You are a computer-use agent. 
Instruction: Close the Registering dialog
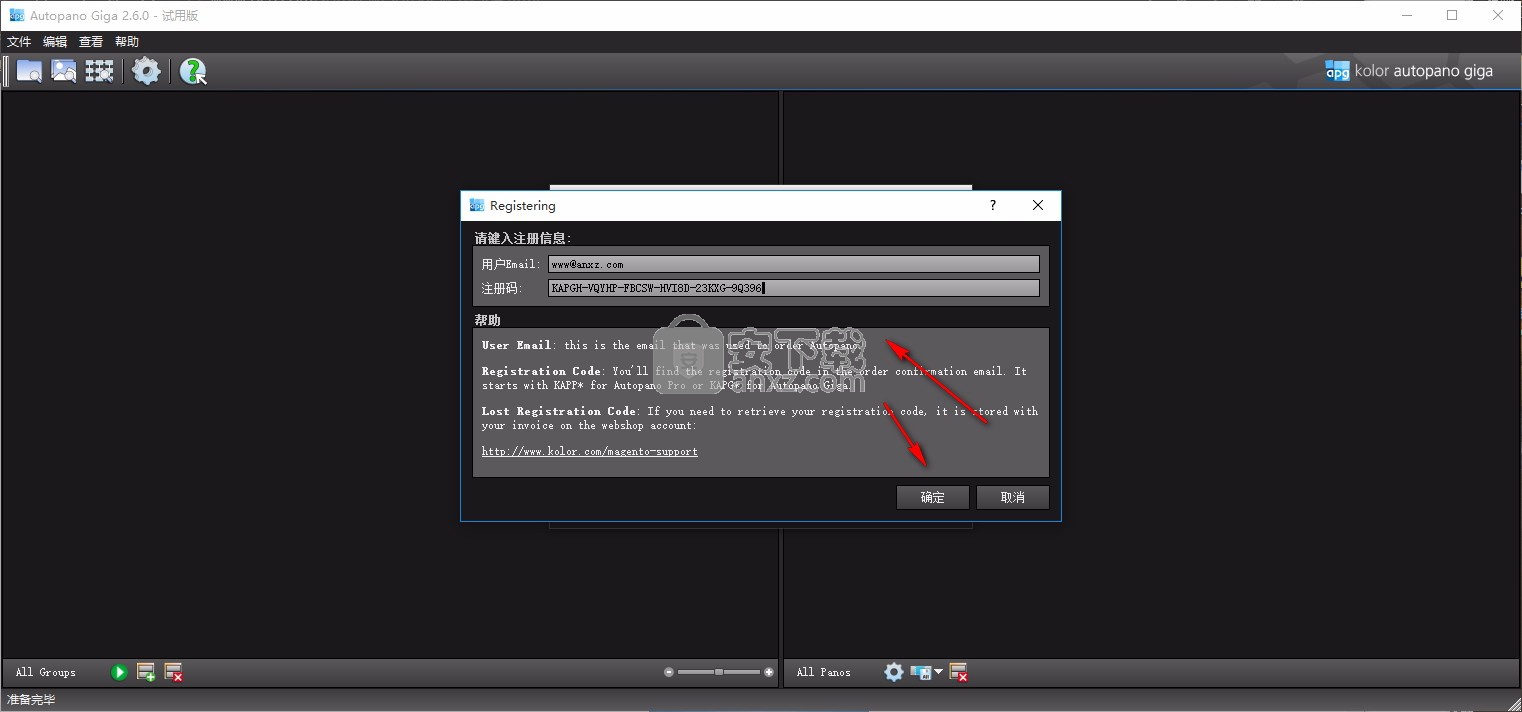1038,205
